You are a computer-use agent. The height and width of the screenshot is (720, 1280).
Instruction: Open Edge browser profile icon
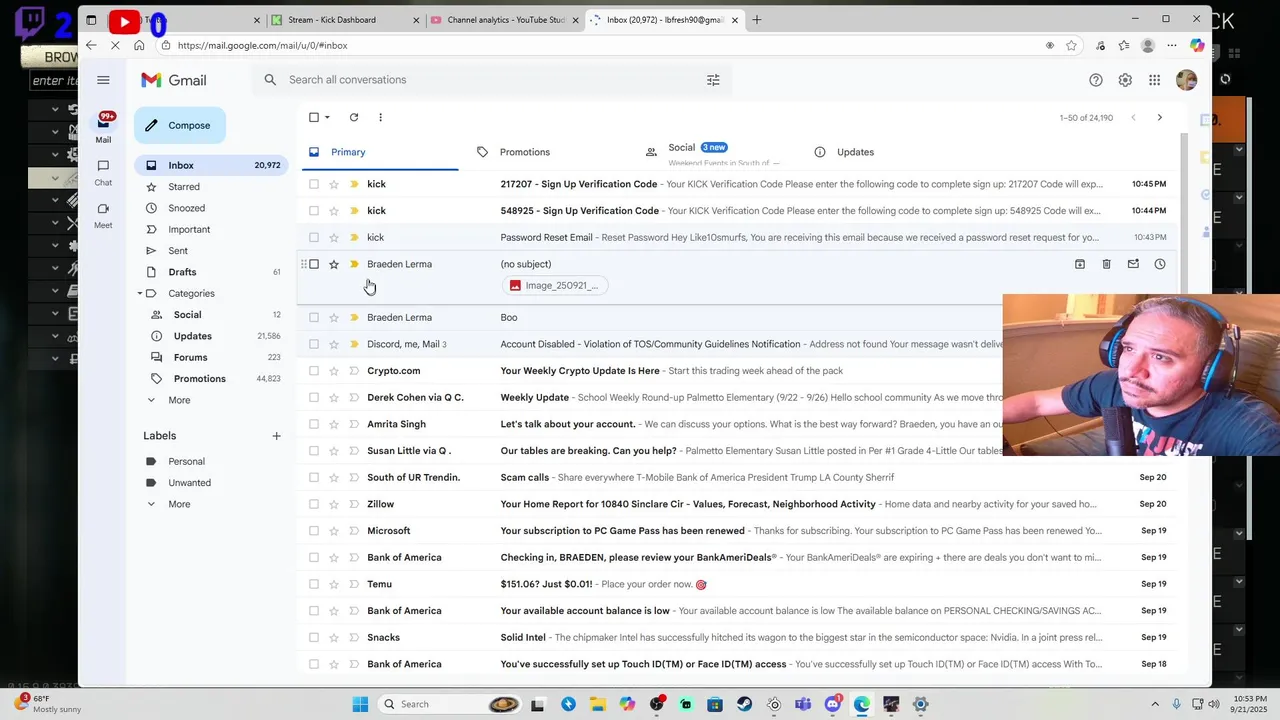pos(1148,45)
